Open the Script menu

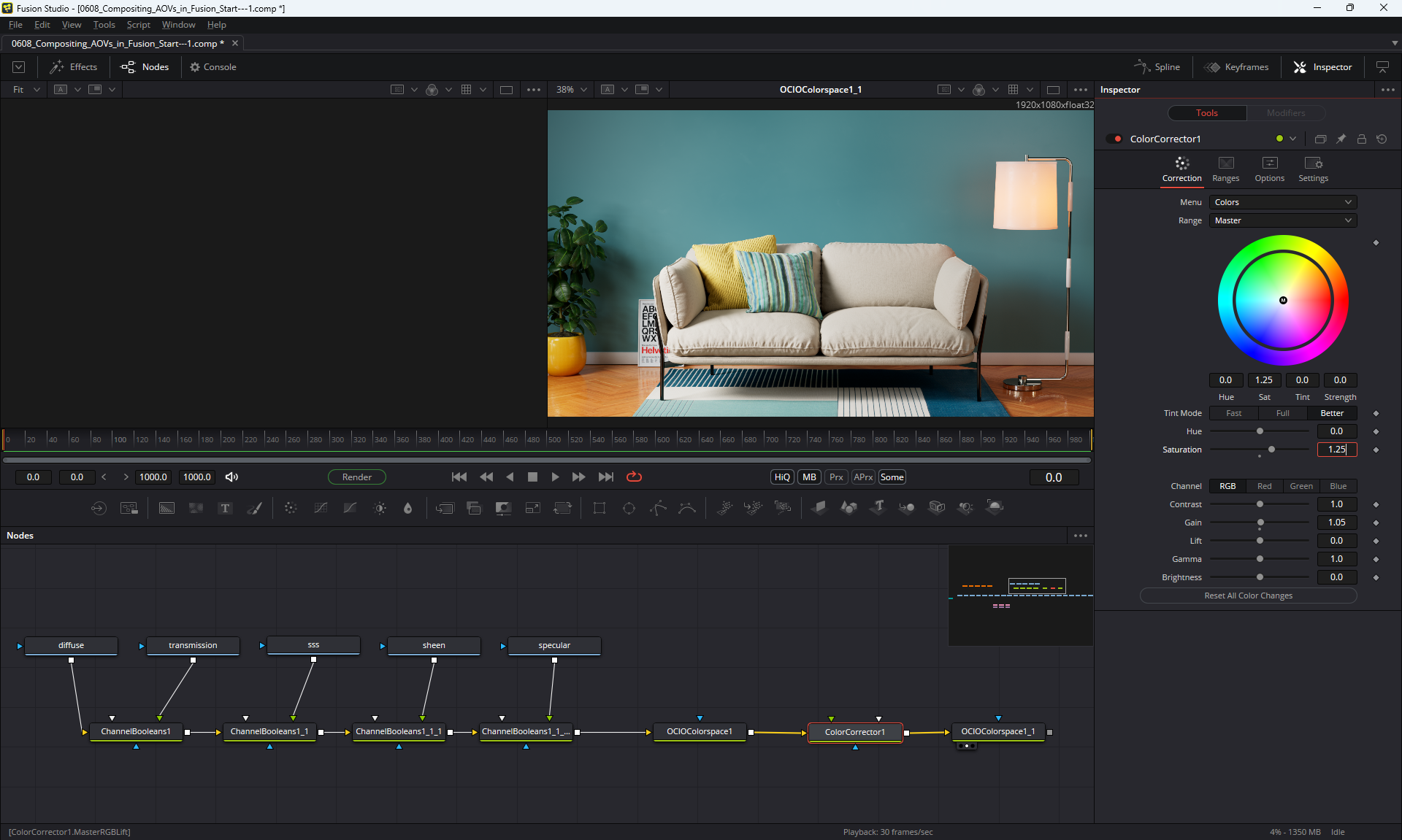[x=138, y=25]
